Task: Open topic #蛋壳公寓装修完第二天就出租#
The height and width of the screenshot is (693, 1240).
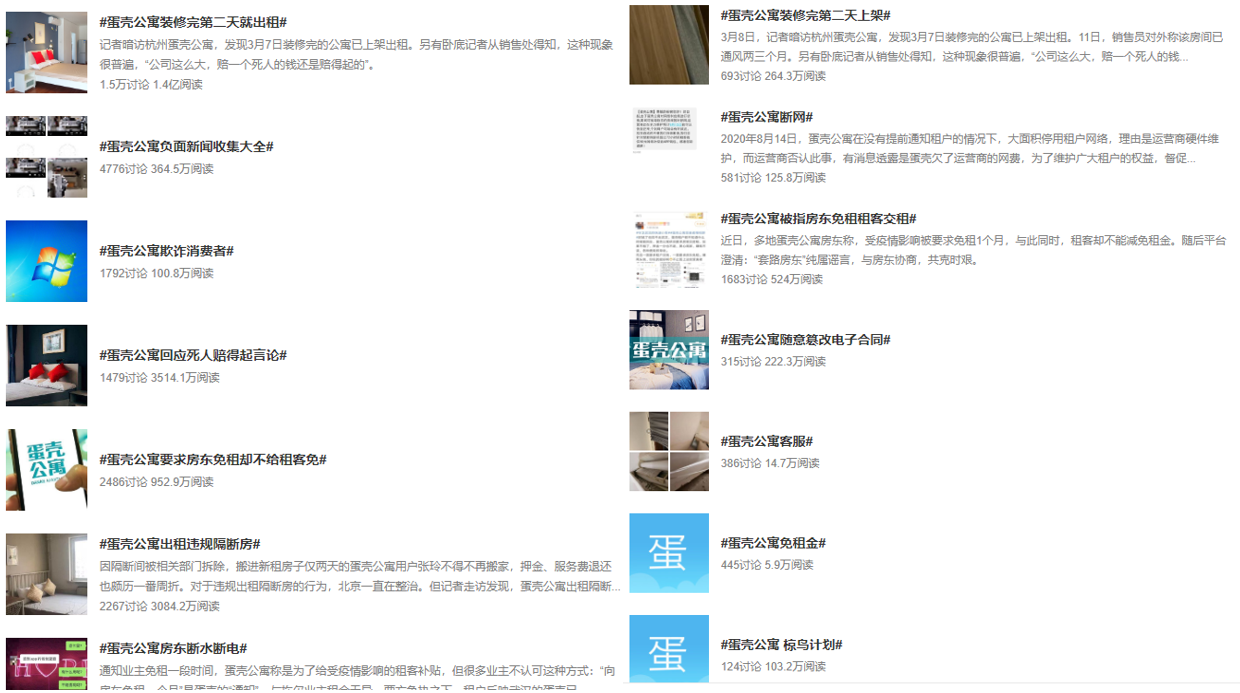Action: tap(193, 22)
